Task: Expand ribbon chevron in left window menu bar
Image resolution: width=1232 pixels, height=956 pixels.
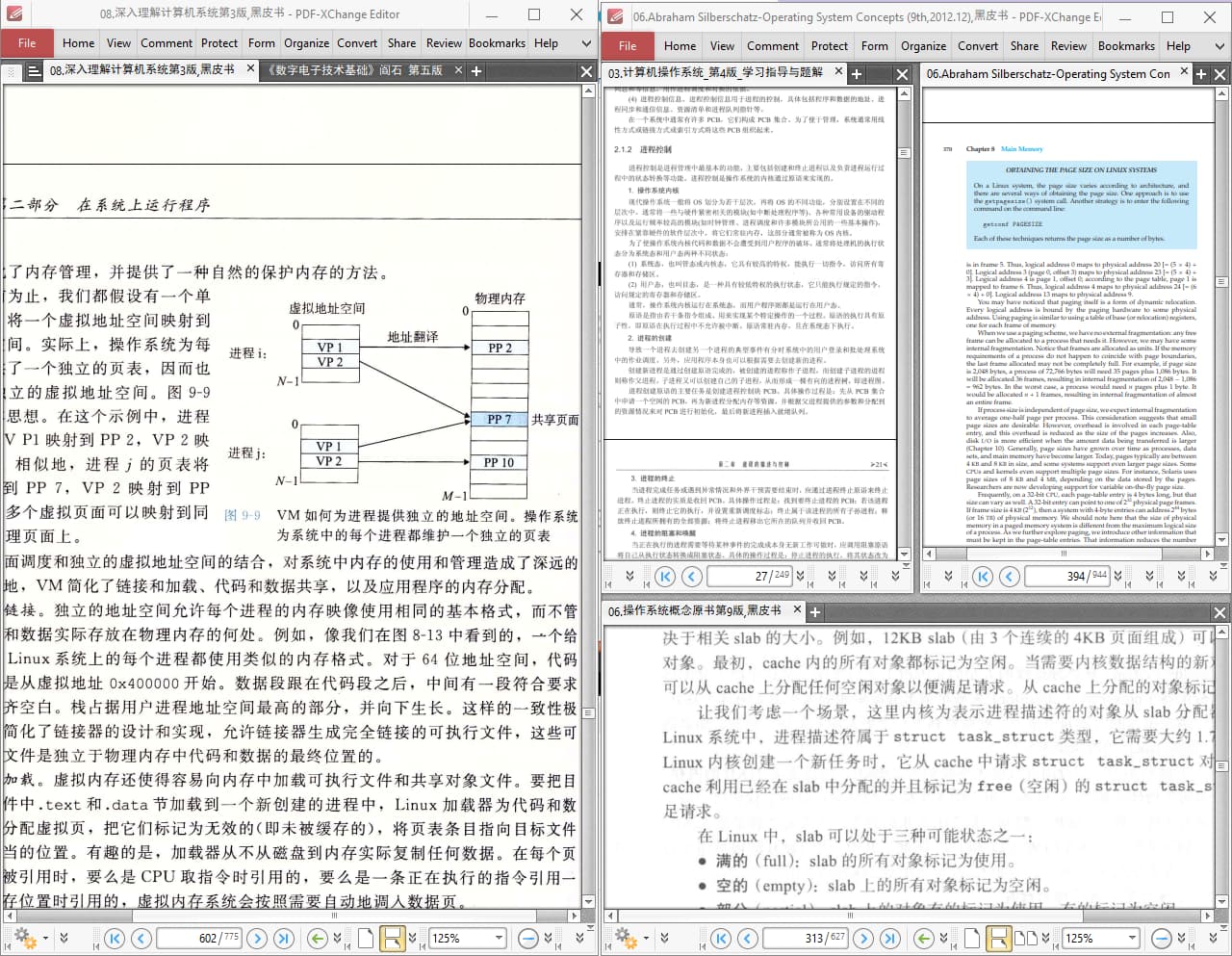Action: 586,43
